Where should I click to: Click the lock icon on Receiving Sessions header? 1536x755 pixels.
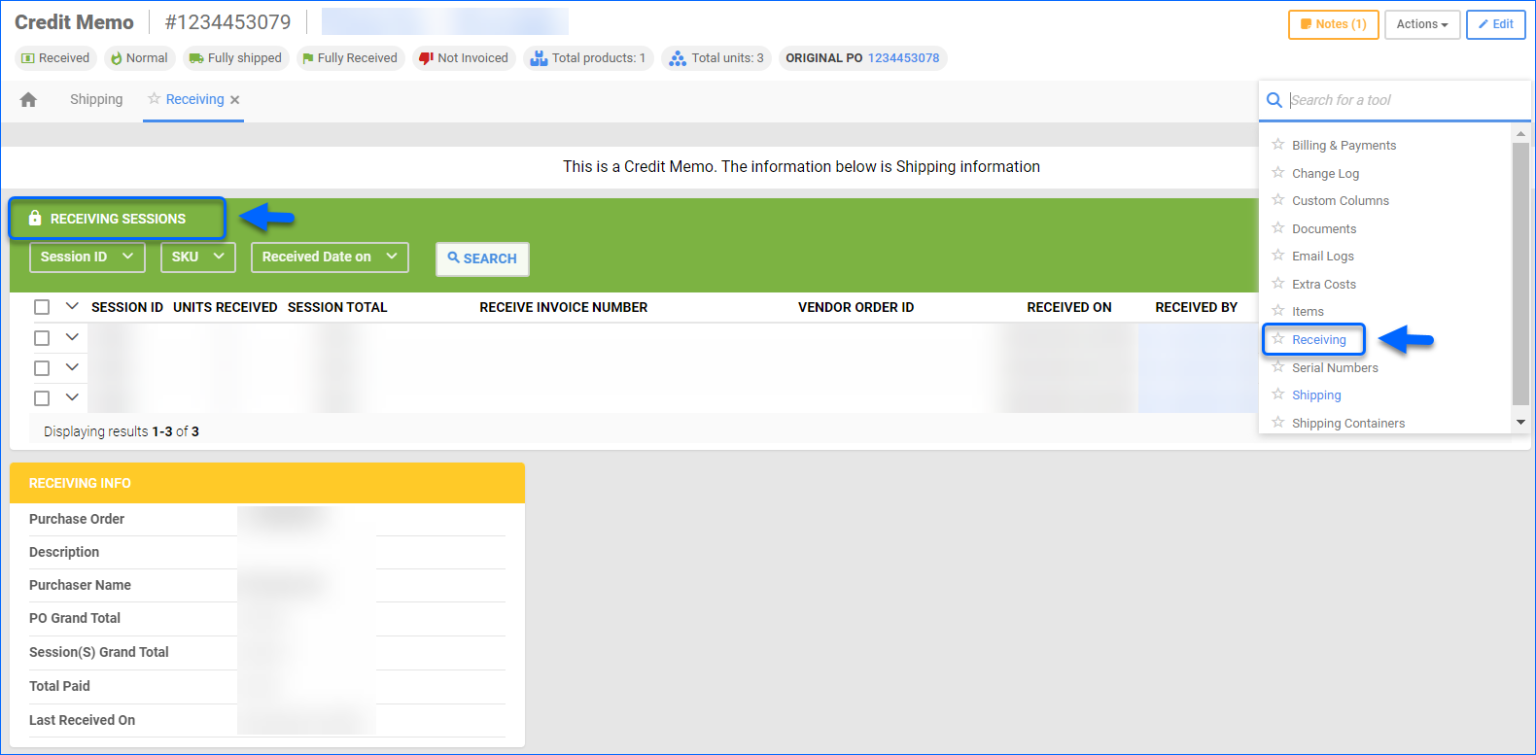point(33,218)
